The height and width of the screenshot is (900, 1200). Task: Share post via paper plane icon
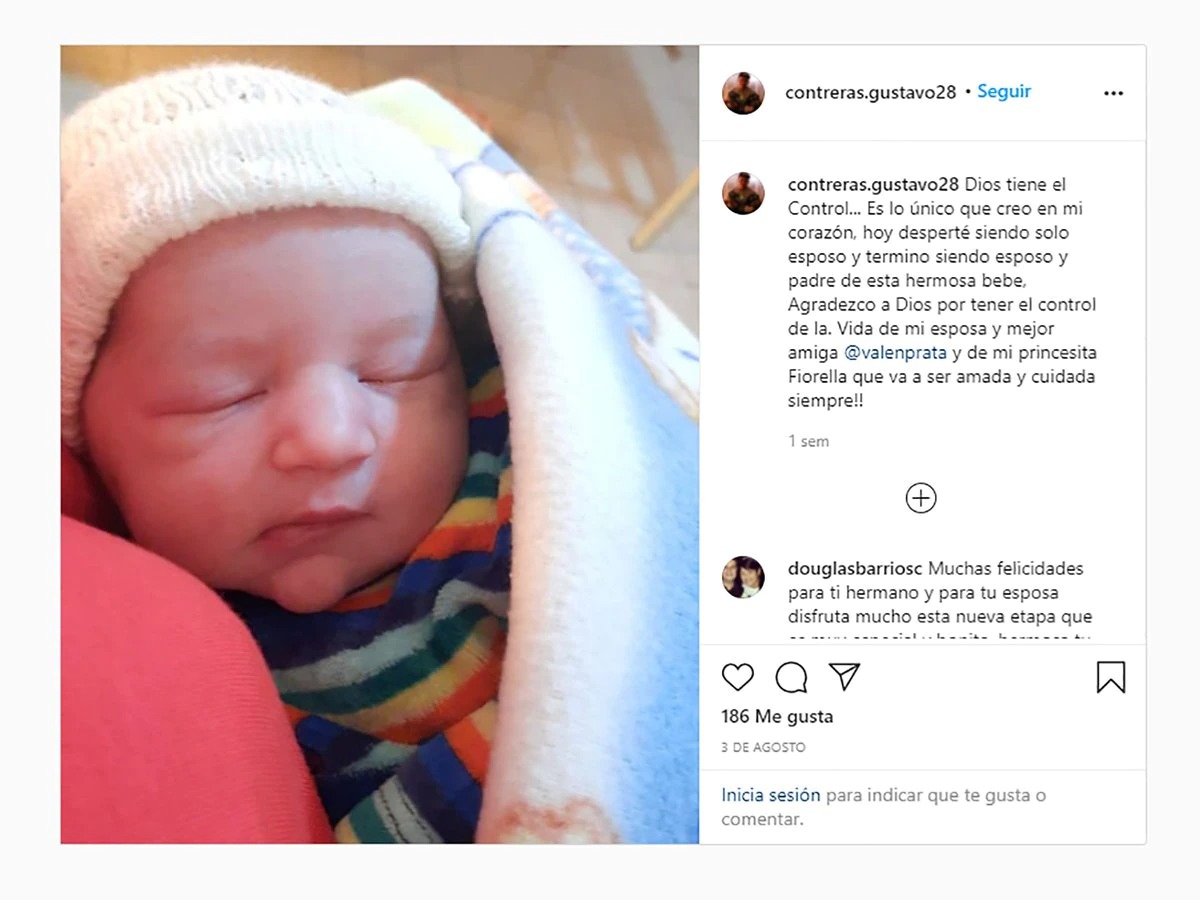[845, 677]
